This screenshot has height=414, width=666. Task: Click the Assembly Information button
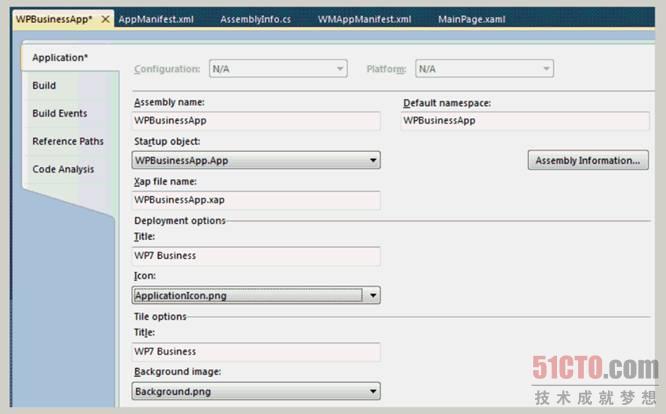click(x=588, y=160)
